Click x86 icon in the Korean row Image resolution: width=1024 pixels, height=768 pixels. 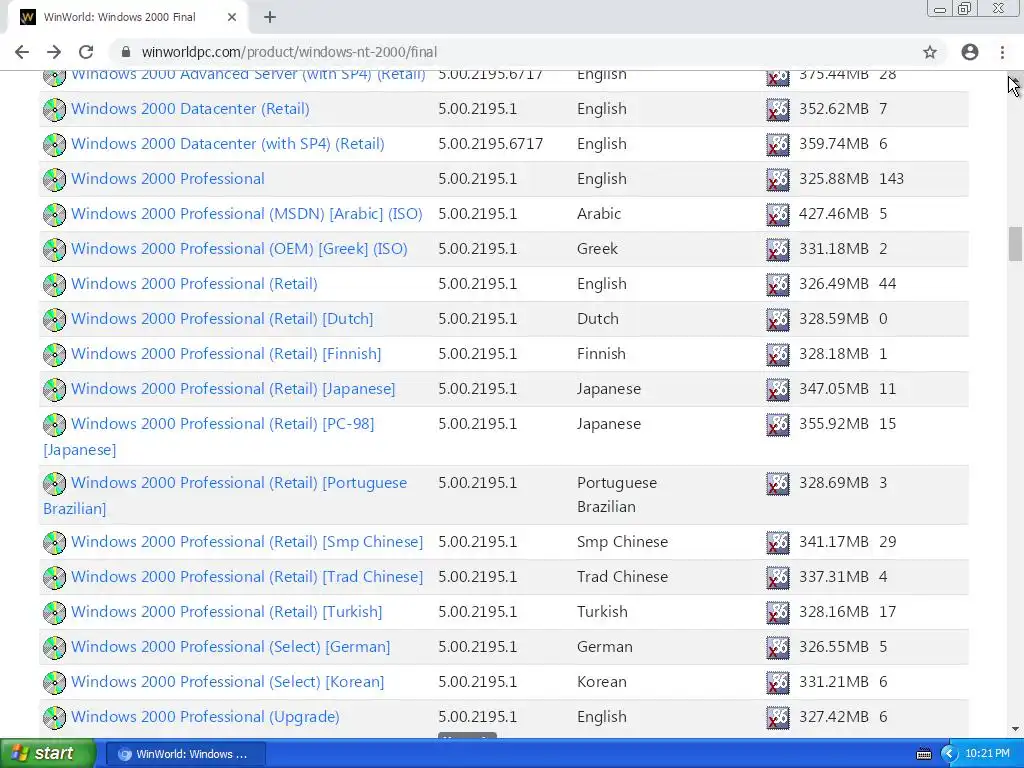click(778, 682)
